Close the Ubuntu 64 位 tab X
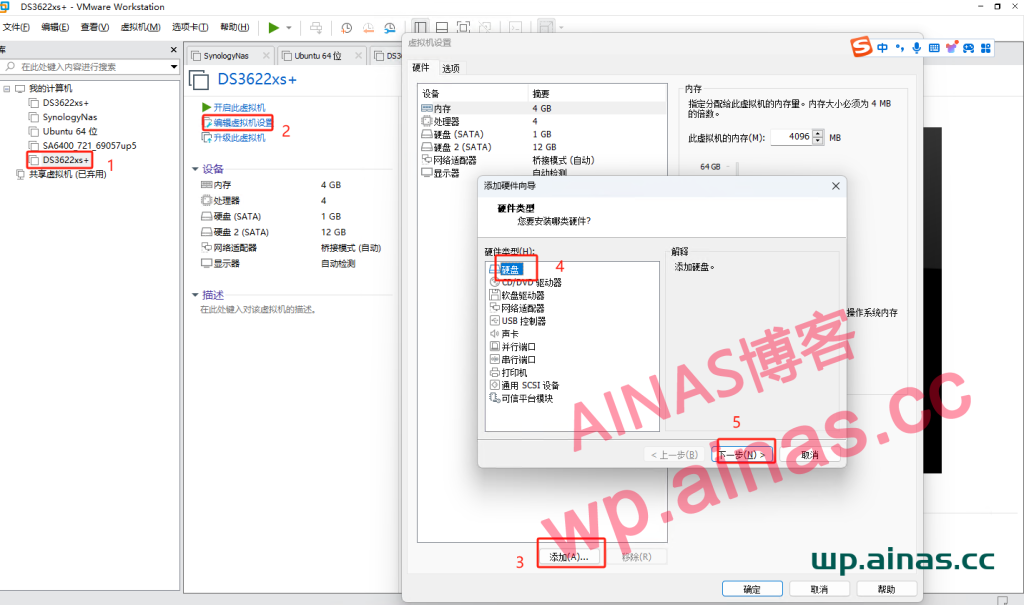The width and height of the screenshot is (1024, 605). (x=359, y=56)
